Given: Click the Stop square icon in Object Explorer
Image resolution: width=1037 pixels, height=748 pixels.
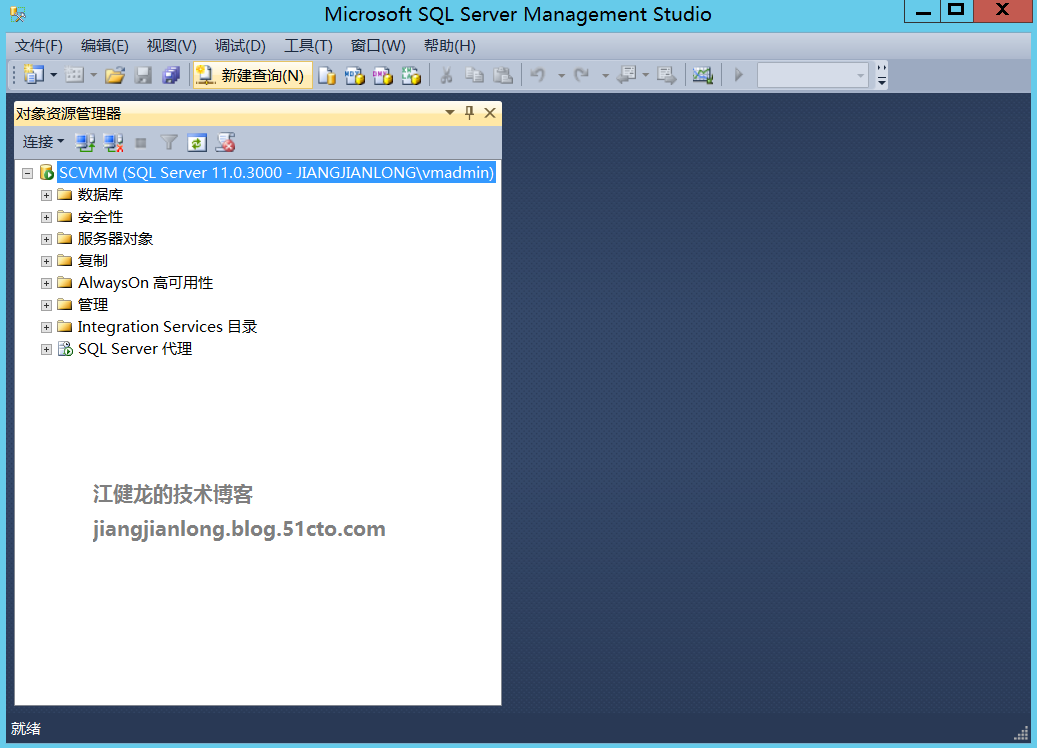Looking at the screenshot, I should (x=141, y=142).
